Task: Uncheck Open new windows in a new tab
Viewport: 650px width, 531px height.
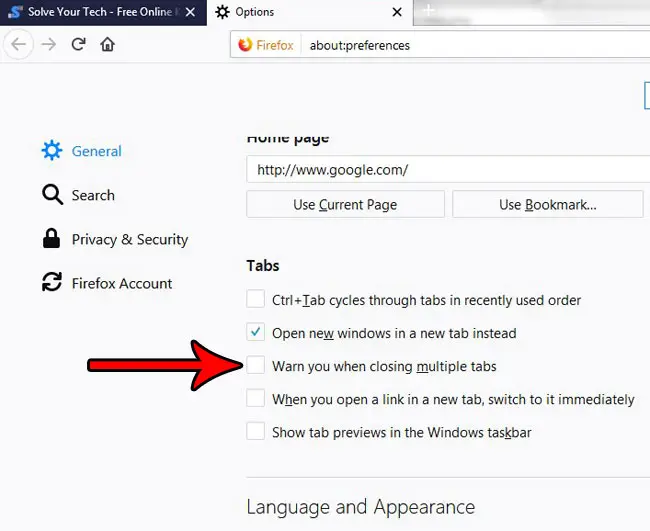Action: coord(256,333)
